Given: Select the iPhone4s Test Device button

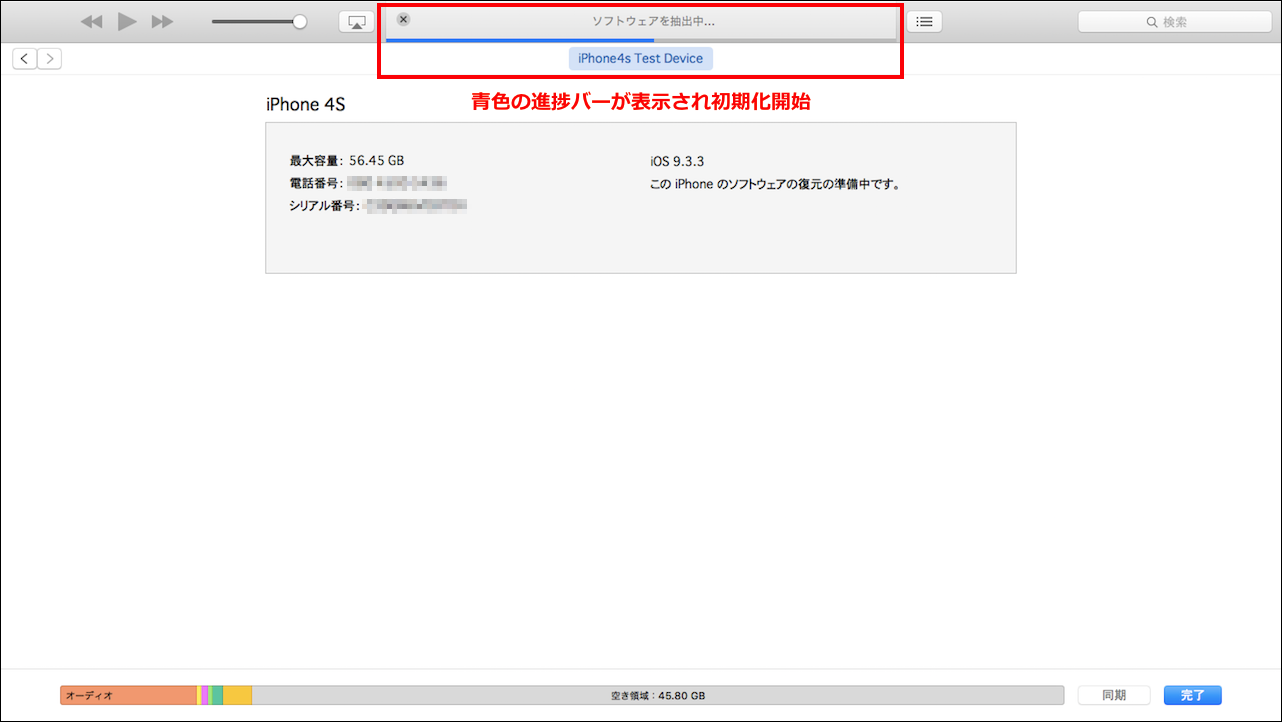Looking at the screenshot, I should pos(641,58).
